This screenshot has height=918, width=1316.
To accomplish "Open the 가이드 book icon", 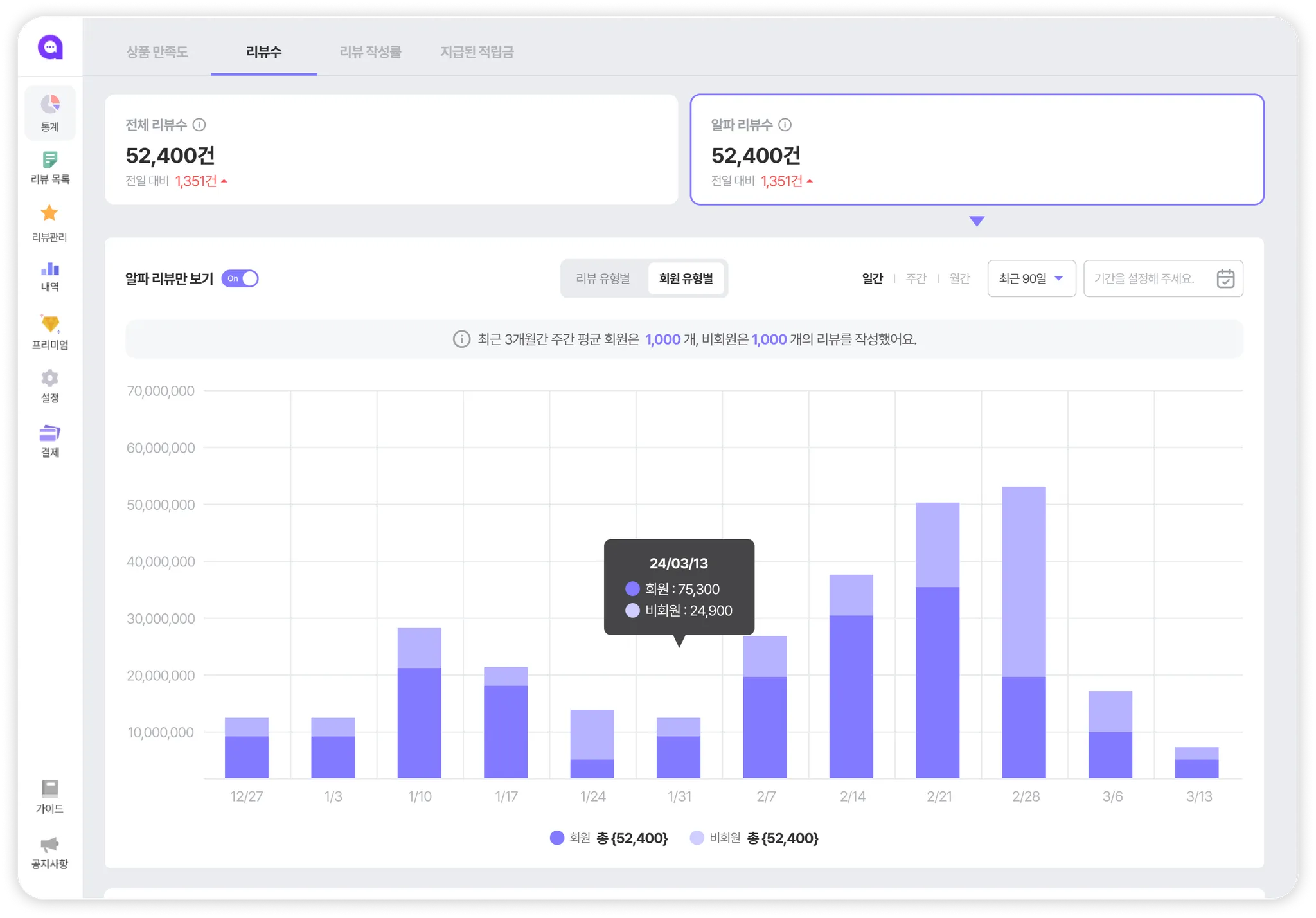I will click(49, 788).
